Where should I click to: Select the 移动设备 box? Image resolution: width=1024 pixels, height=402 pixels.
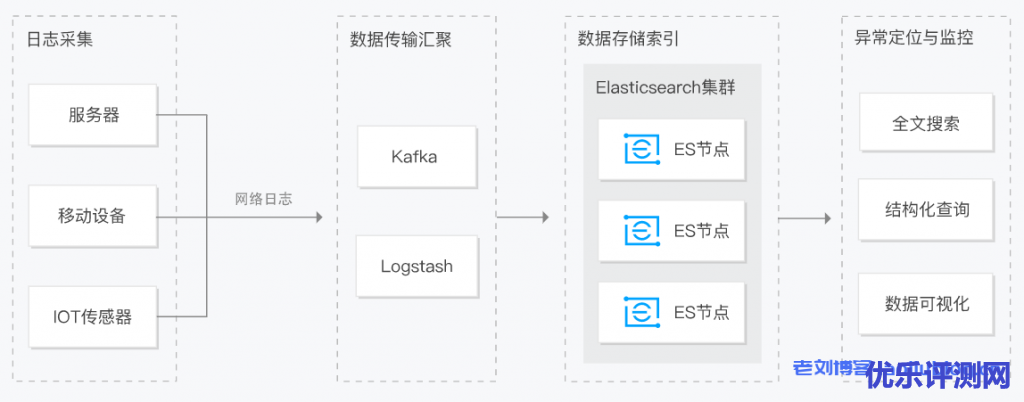click(x=94, y=216)
